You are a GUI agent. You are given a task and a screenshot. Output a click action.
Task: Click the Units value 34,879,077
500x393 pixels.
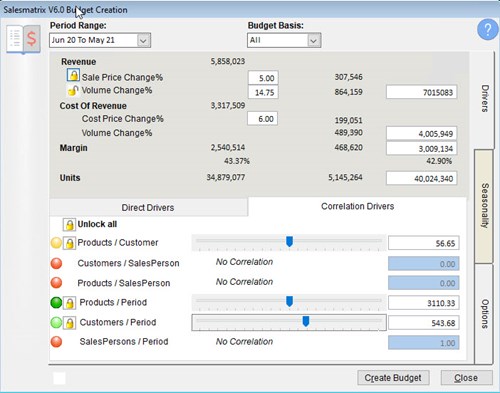click(226, 177)
